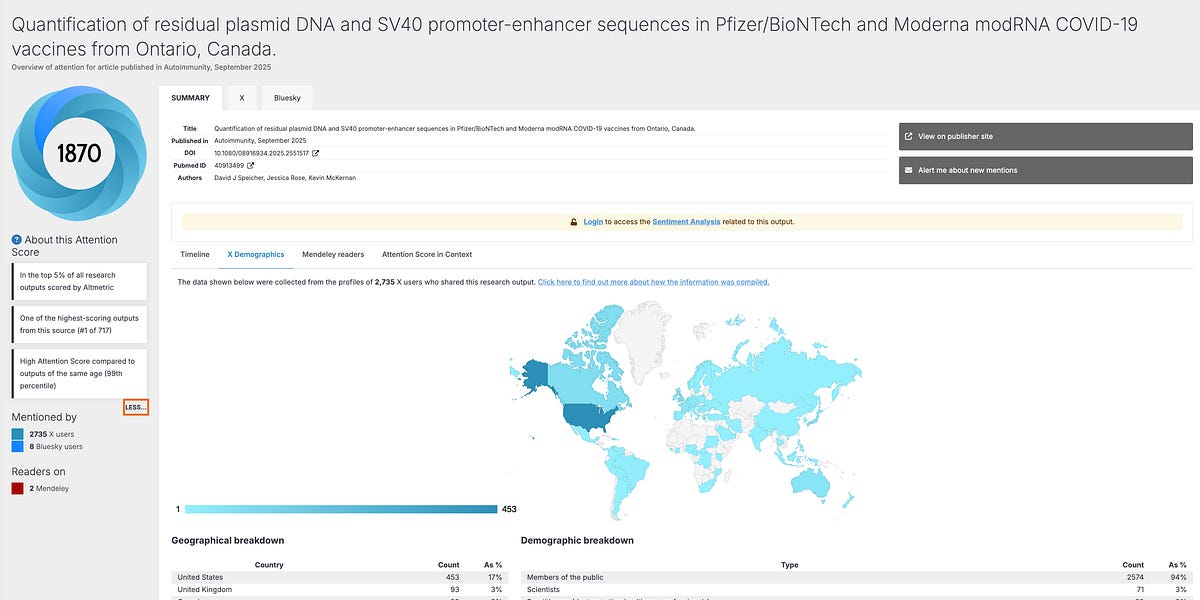Open the DOI external link icon

316,153
